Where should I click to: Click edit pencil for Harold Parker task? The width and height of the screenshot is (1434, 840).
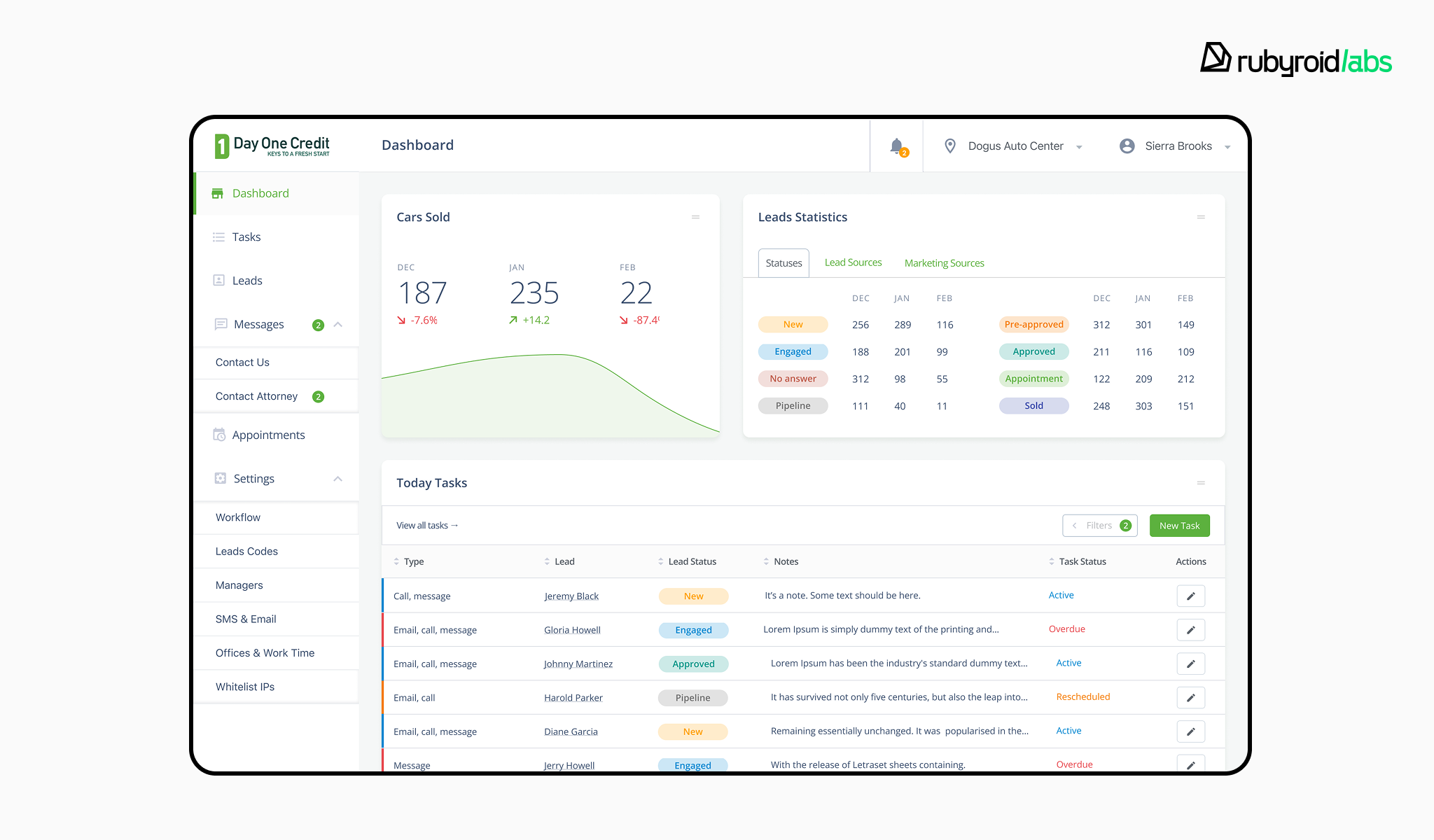[1190, 698]
